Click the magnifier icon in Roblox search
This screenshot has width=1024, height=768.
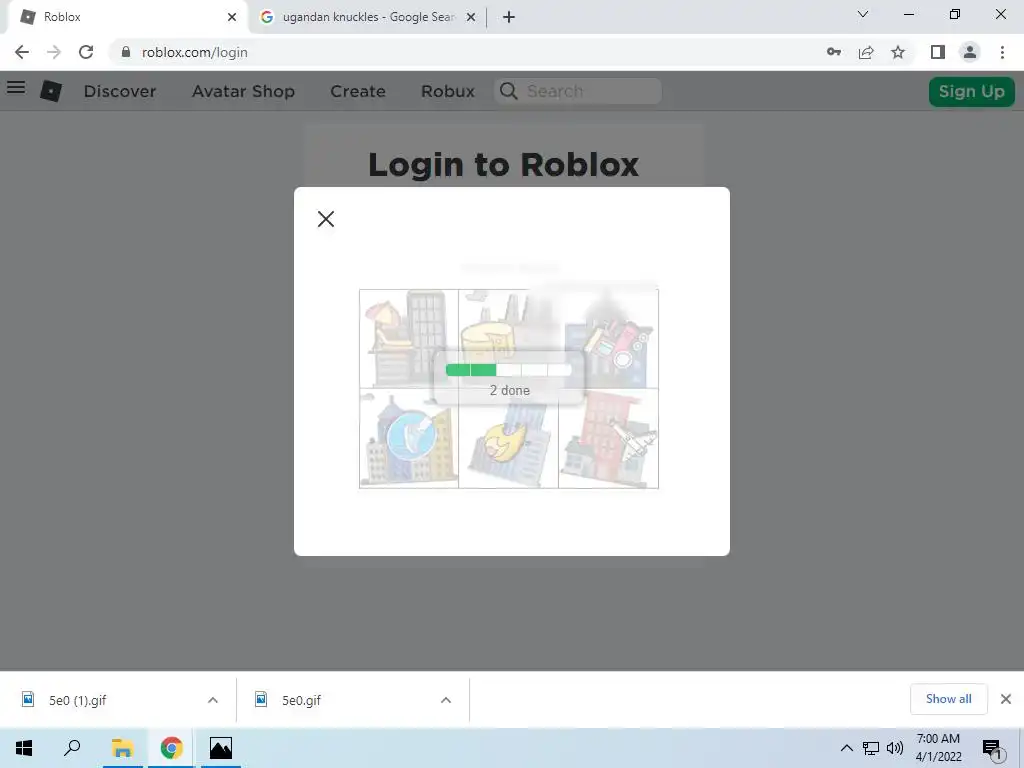click(x=509, y=91)
